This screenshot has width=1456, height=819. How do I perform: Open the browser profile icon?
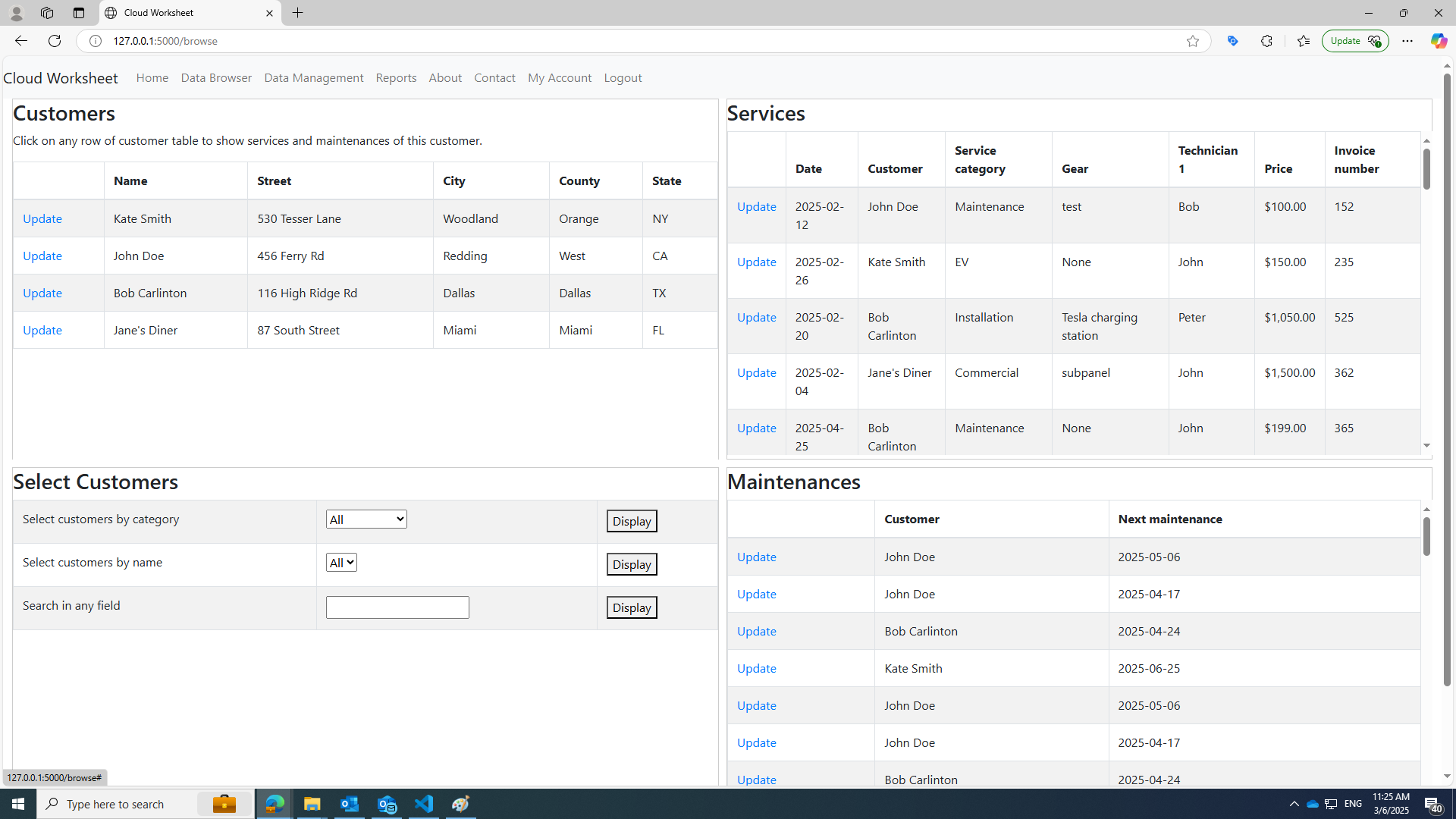coord(16,13)
